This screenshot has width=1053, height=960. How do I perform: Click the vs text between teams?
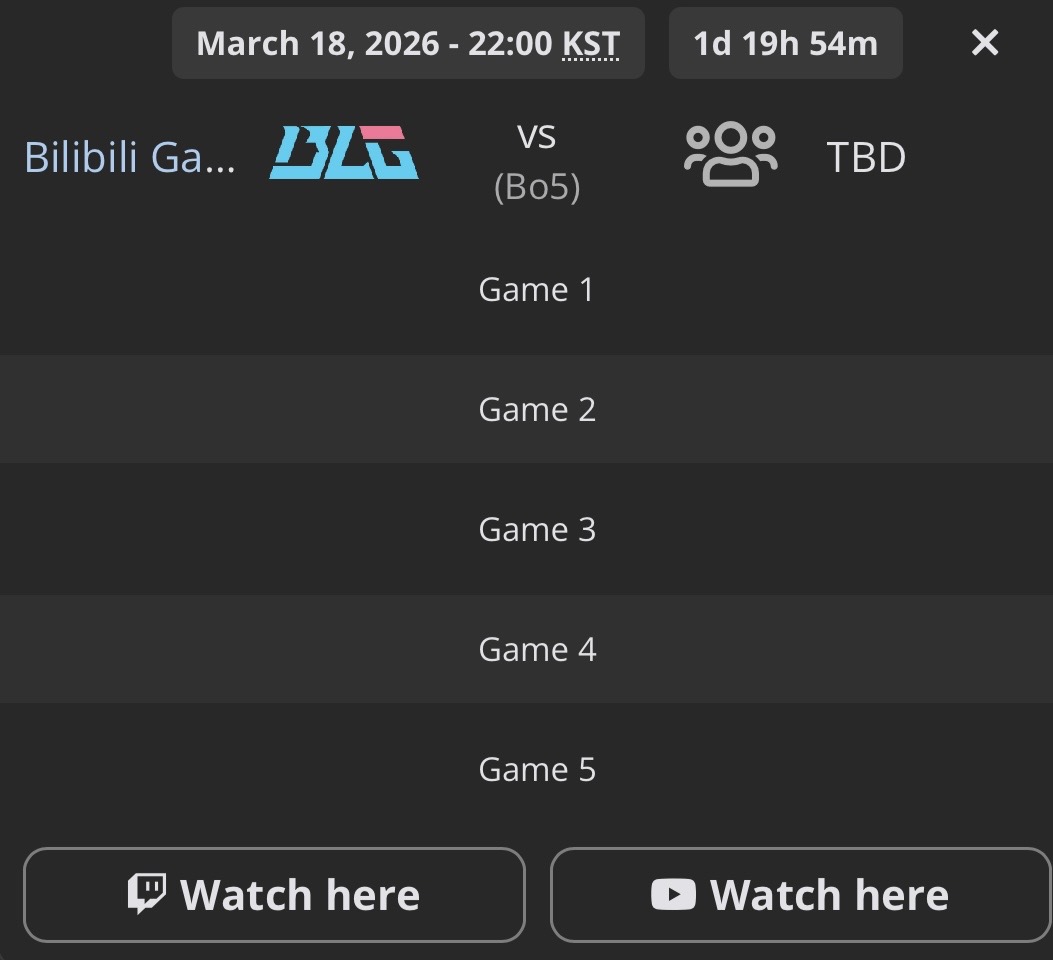537,136
